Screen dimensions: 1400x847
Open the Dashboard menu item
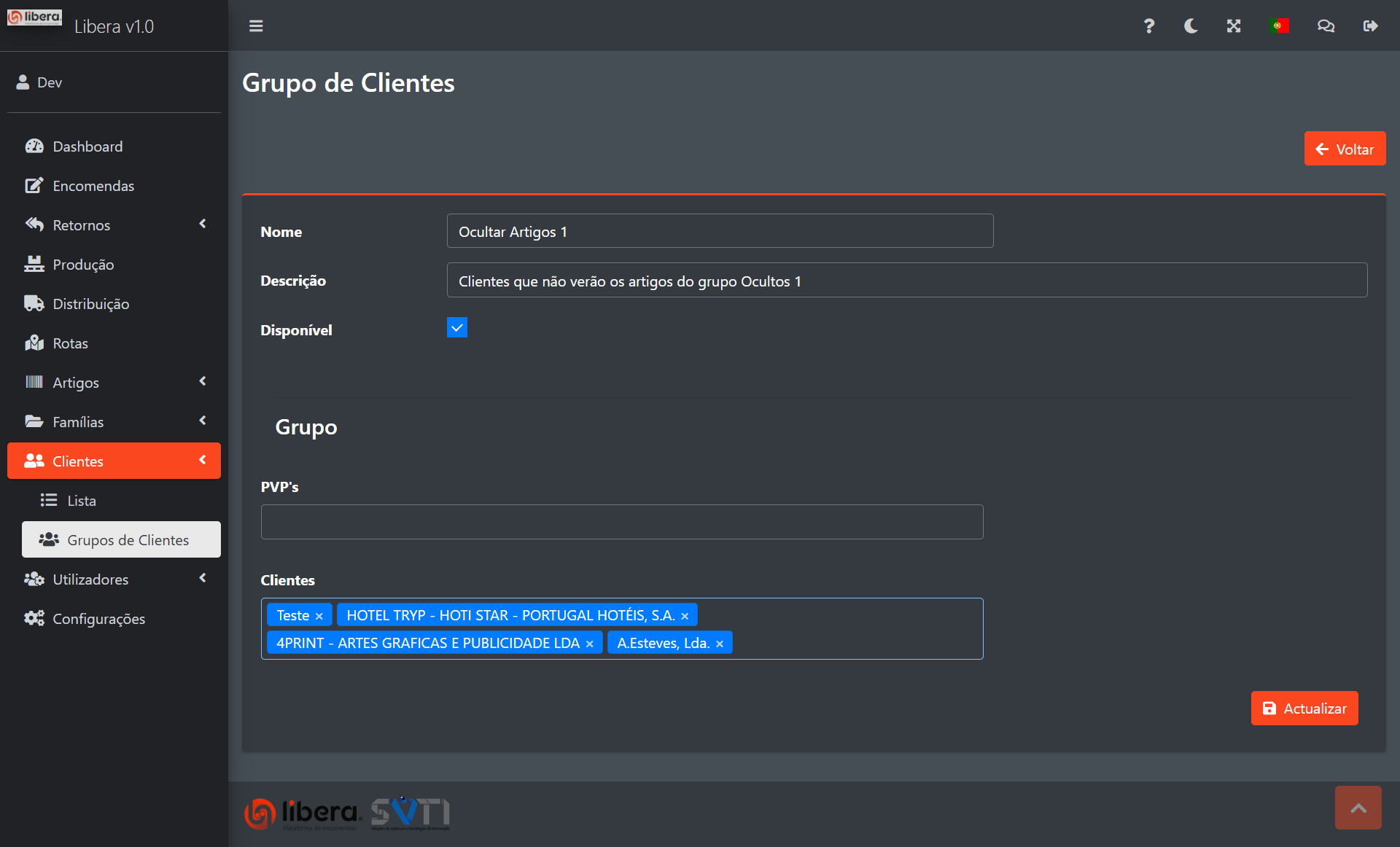(87, 147)
